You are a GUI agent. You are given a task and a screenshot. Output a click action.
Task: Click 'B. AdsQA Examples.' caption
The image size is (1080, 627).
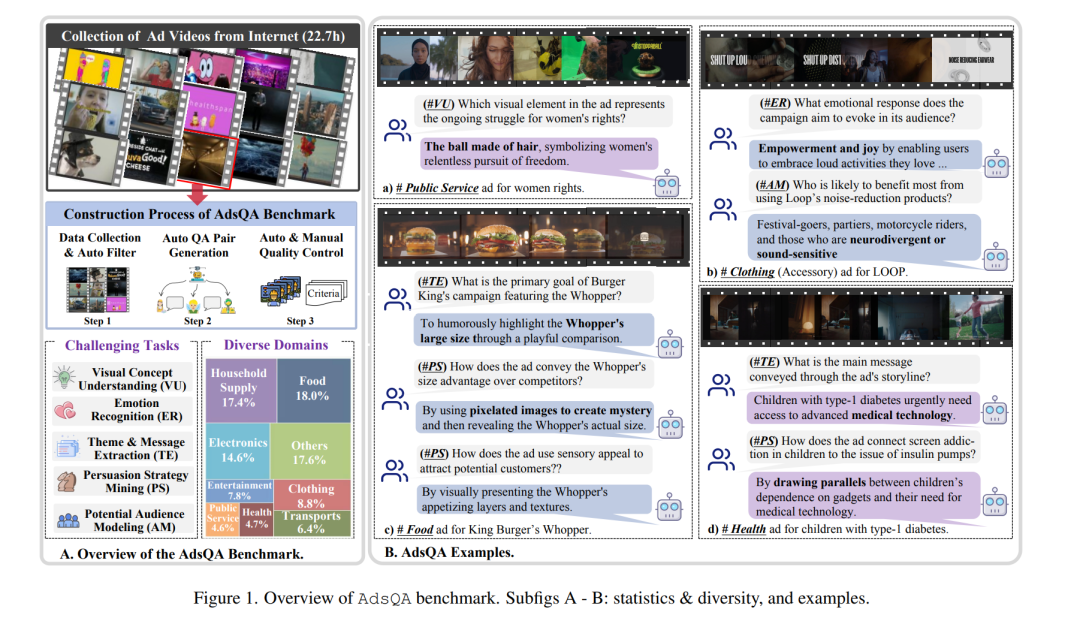pyautogui.click(x=449, y=553)
